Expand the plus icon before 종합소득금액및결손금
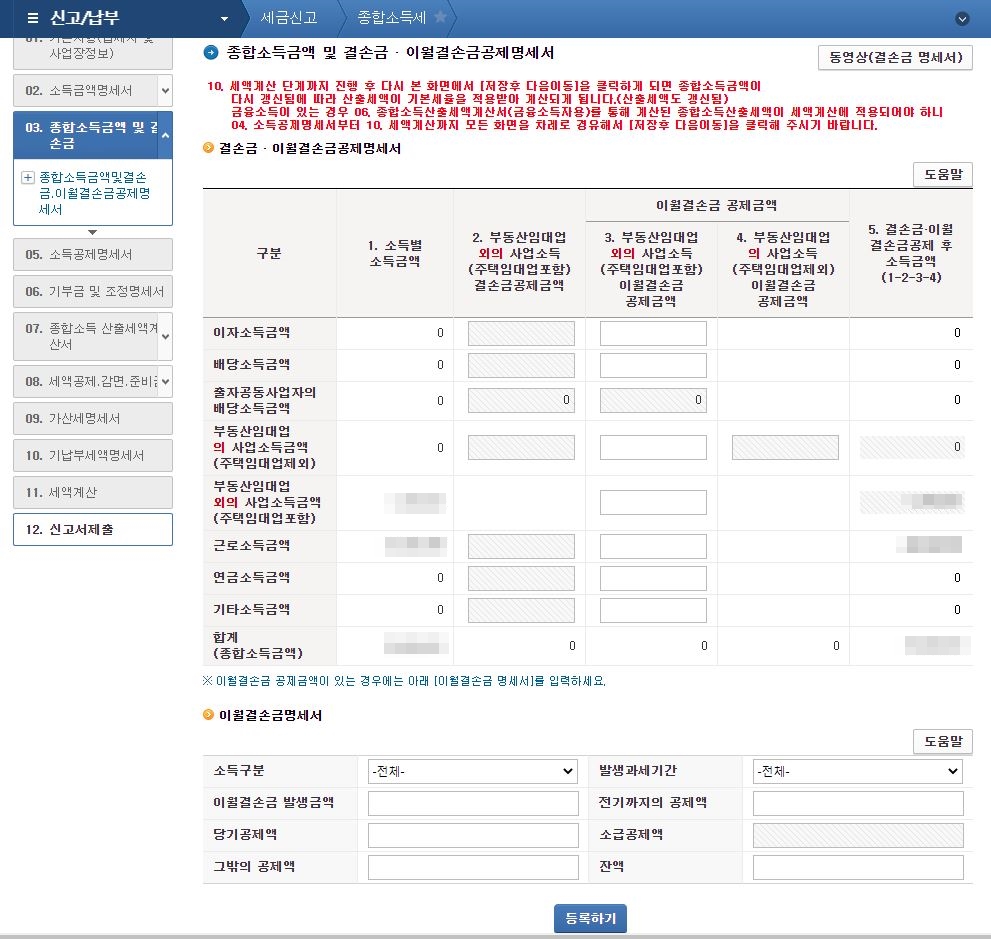 click(x=28, y=178)
